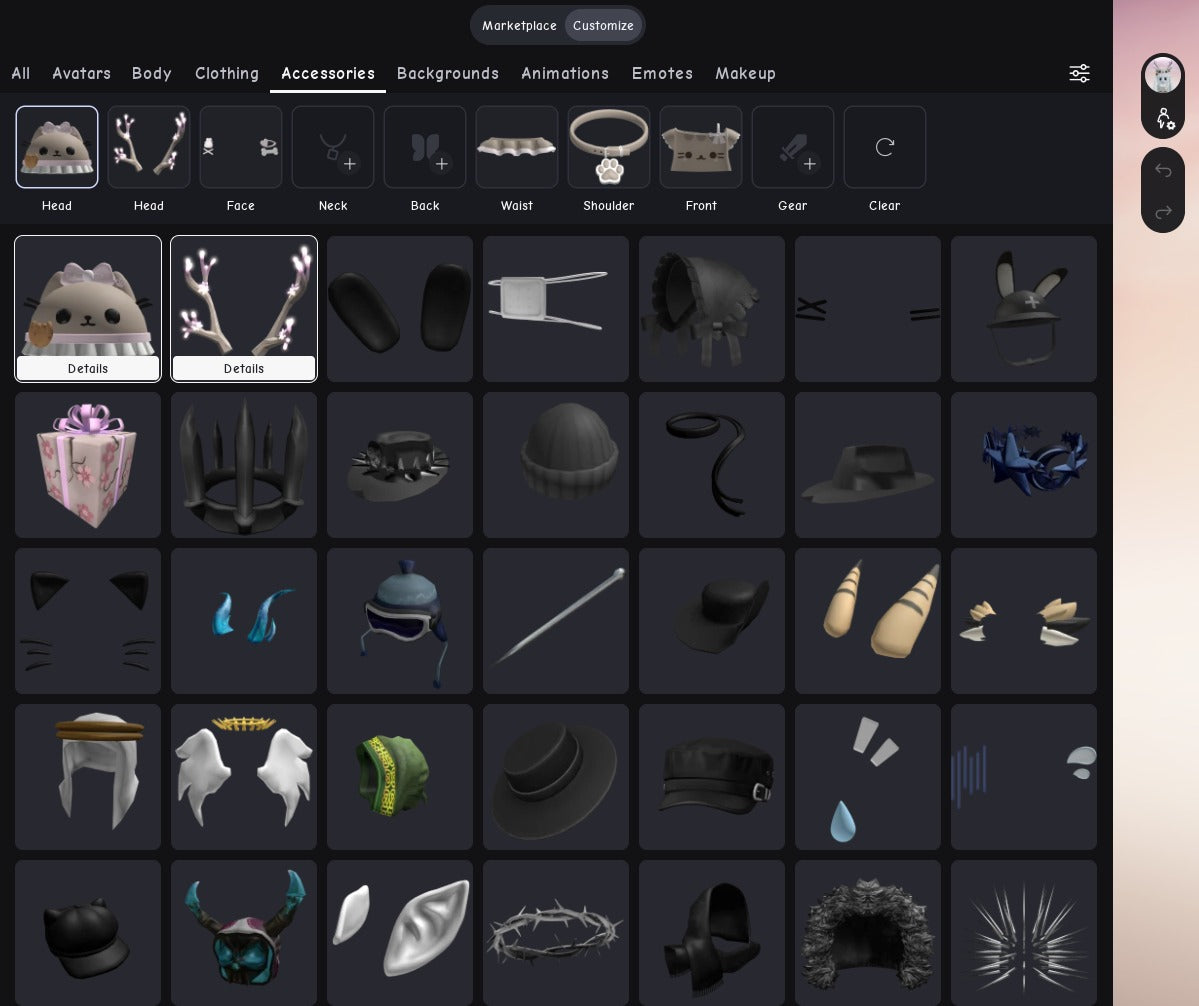The image size is (1199, 1006).
Task: Open Details for the cat hat item
Action: click(88, 368)
